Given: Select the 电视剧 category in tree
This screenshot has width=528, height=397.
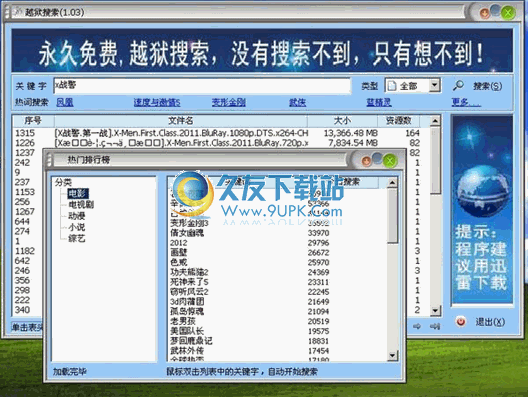Looking at the screenshot, I should (81, 204).
